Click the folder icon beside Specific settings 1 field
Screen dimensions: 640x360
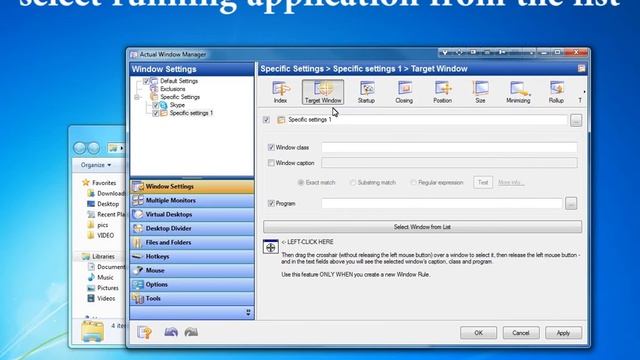click(281, 120)
